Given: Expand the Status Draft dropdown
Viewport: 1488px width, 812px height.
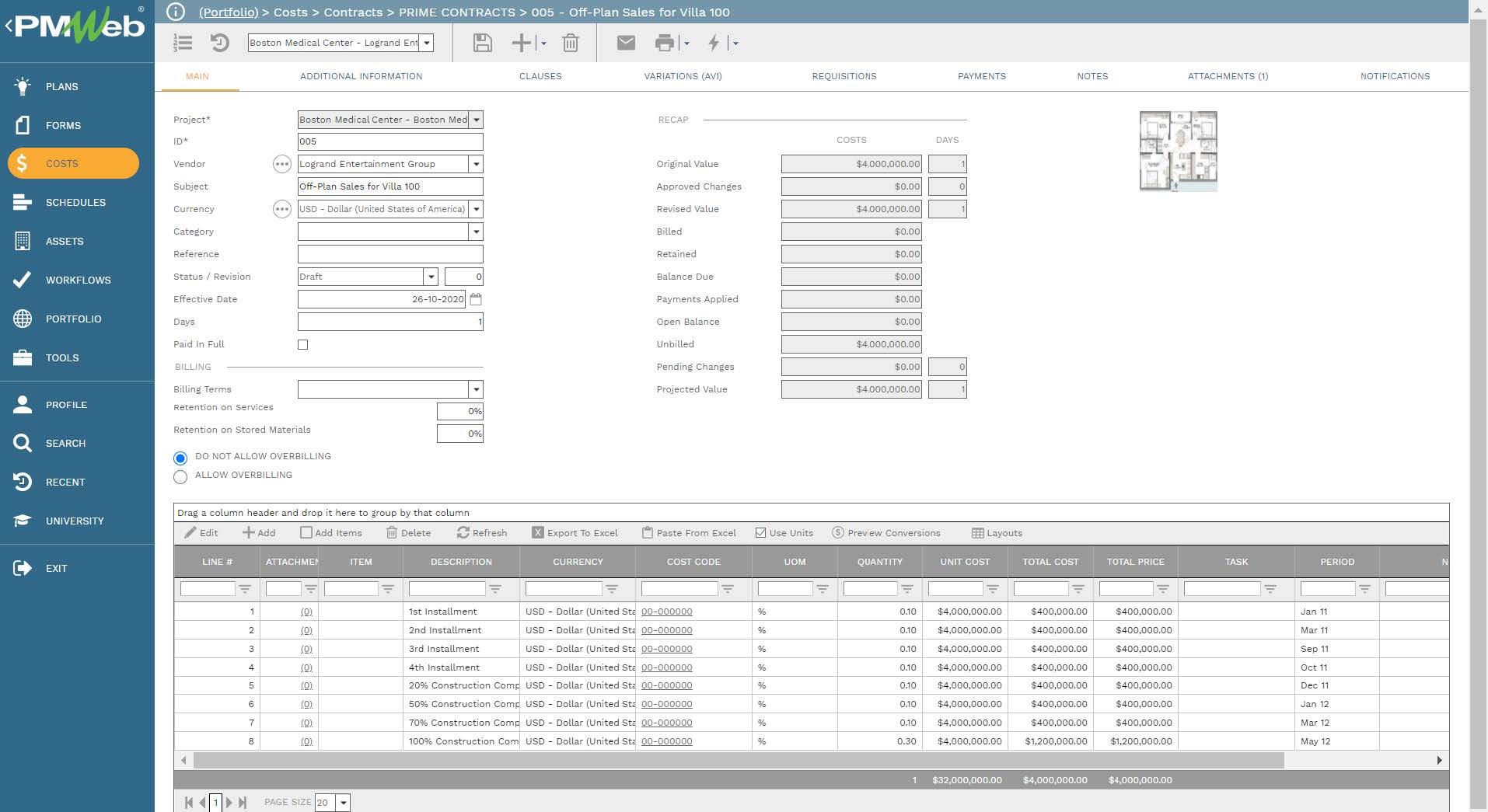Looking at the screenshot, I should (431, 277).
